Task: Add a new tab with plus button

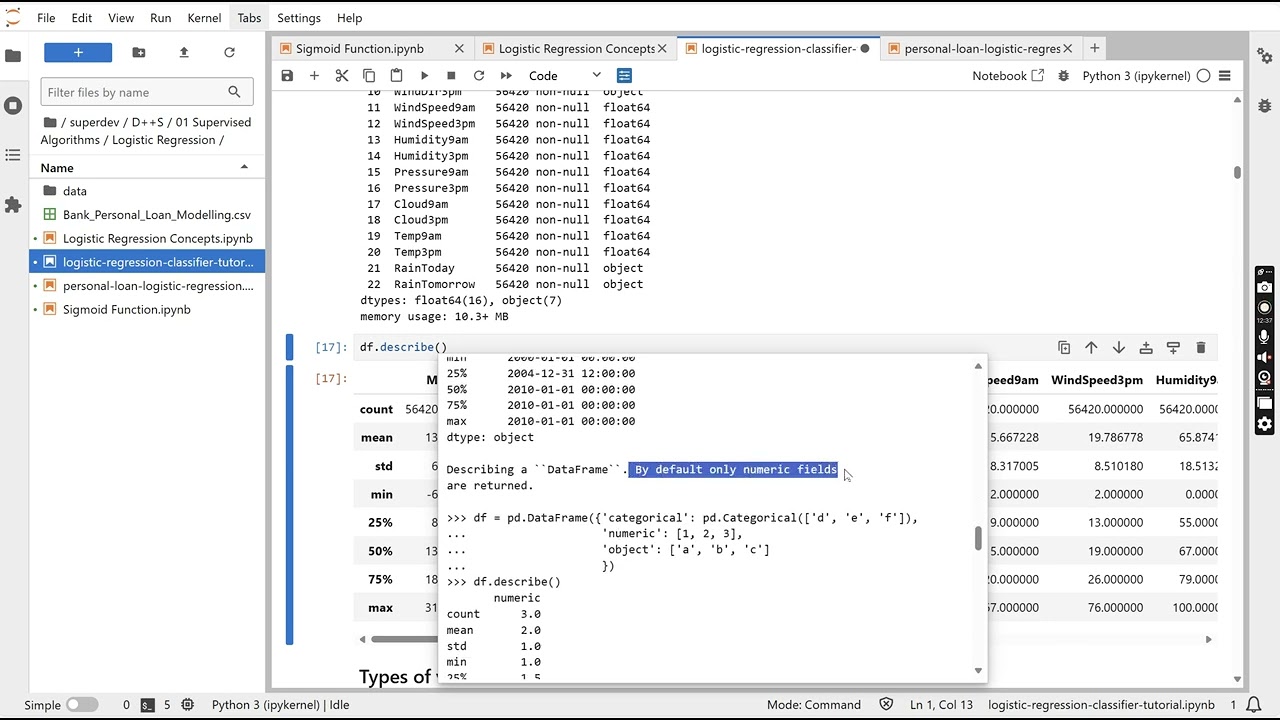Action: tap(1094, 48)
